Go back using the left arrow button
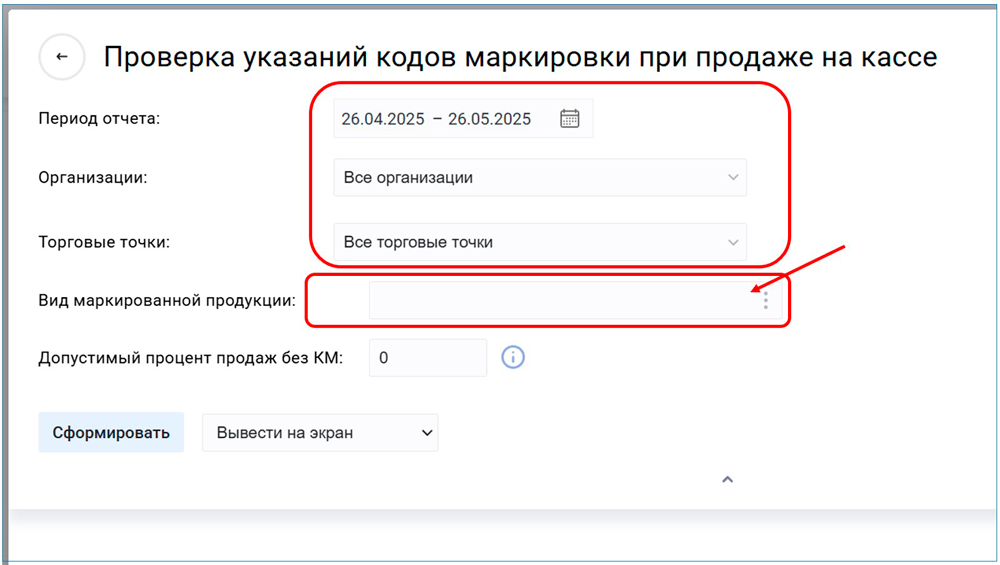Image resolution: width=1000 pixels, height=565 pixels. [x=62, y=57]
